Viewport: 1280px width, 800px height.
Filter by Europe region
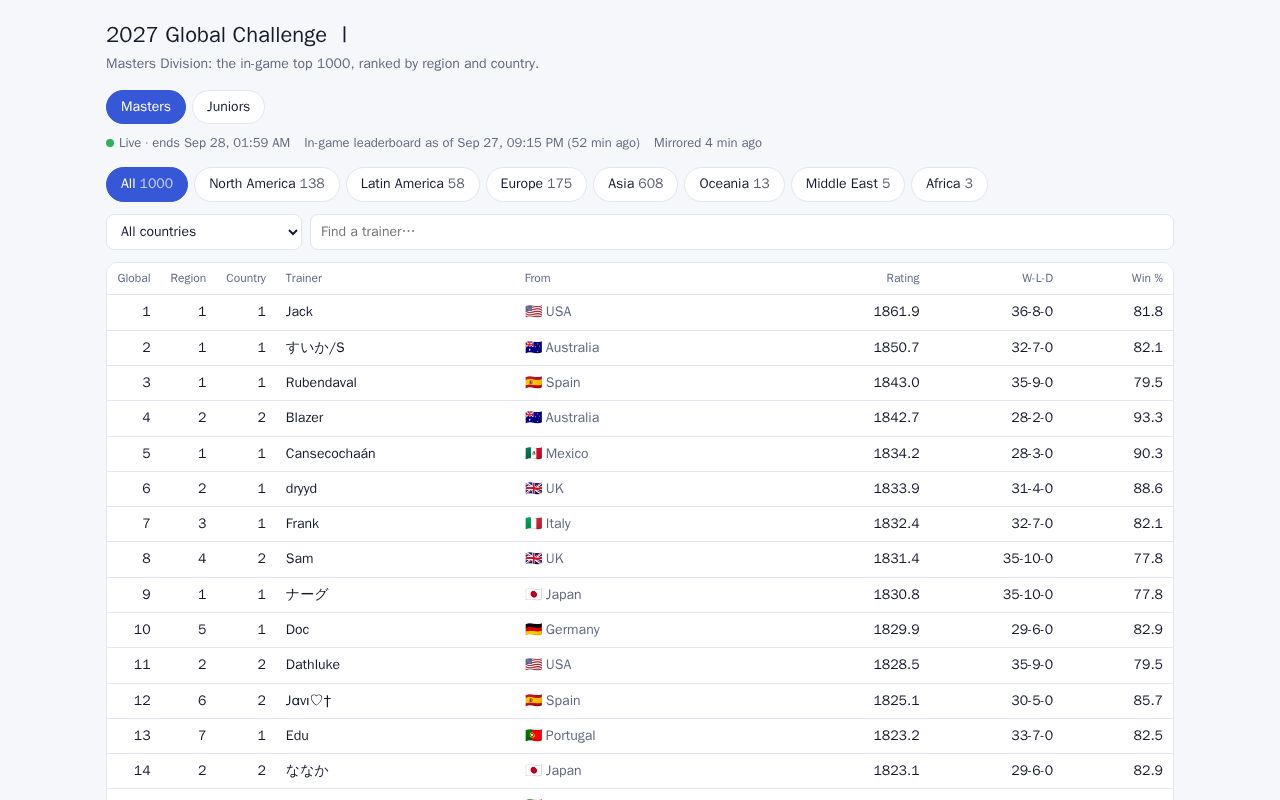536,184
